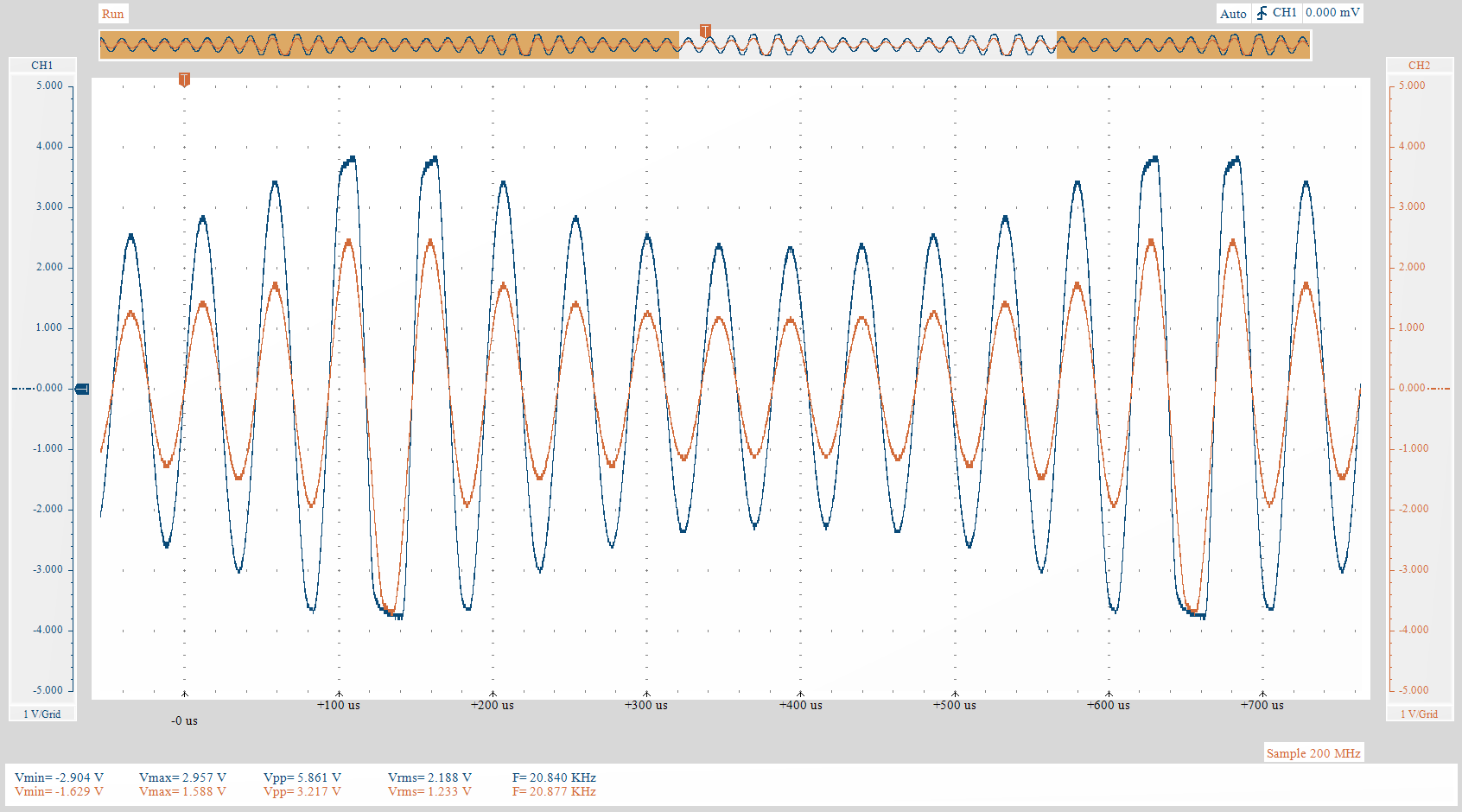Click the +300 us time axis label
Image resolution: width=1462 pixels, height=812 pixels.
(646, 705)
